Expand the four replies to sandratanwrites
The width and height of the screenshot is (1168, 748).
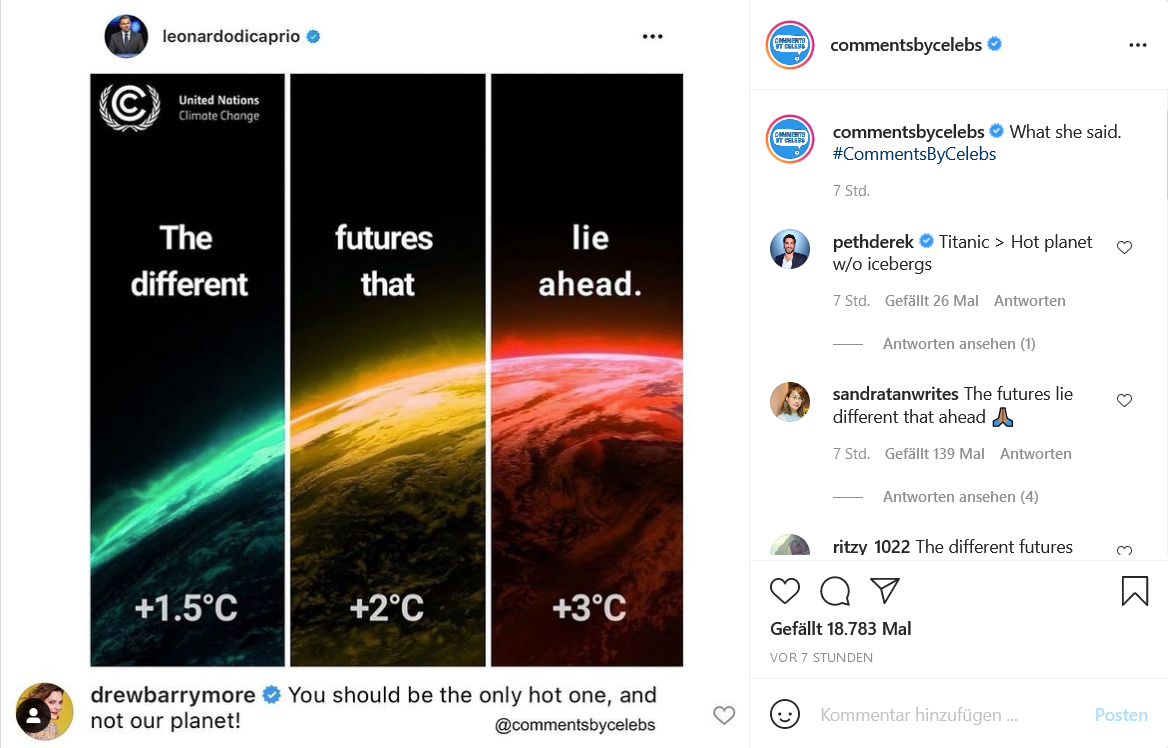(960, 496)
